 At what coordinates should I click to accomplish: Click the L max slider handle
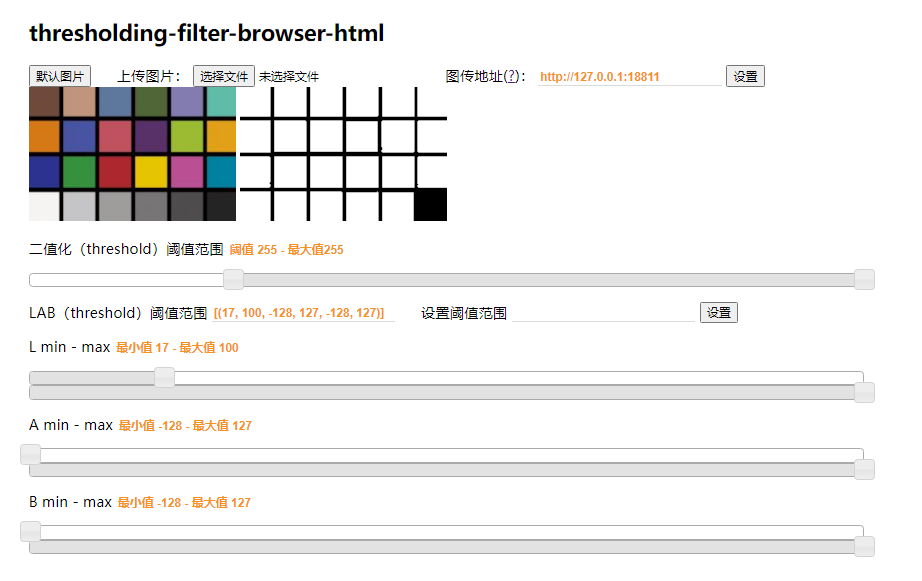(x=864, y=392)
